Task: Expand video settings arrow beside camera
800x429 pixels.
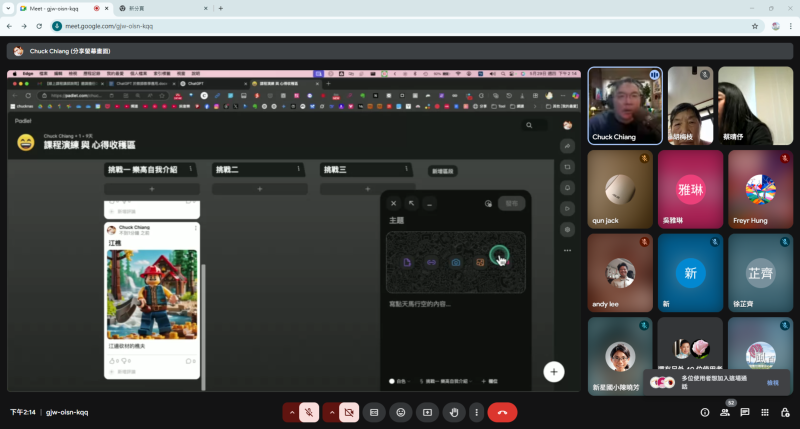Action: point(329,412)
